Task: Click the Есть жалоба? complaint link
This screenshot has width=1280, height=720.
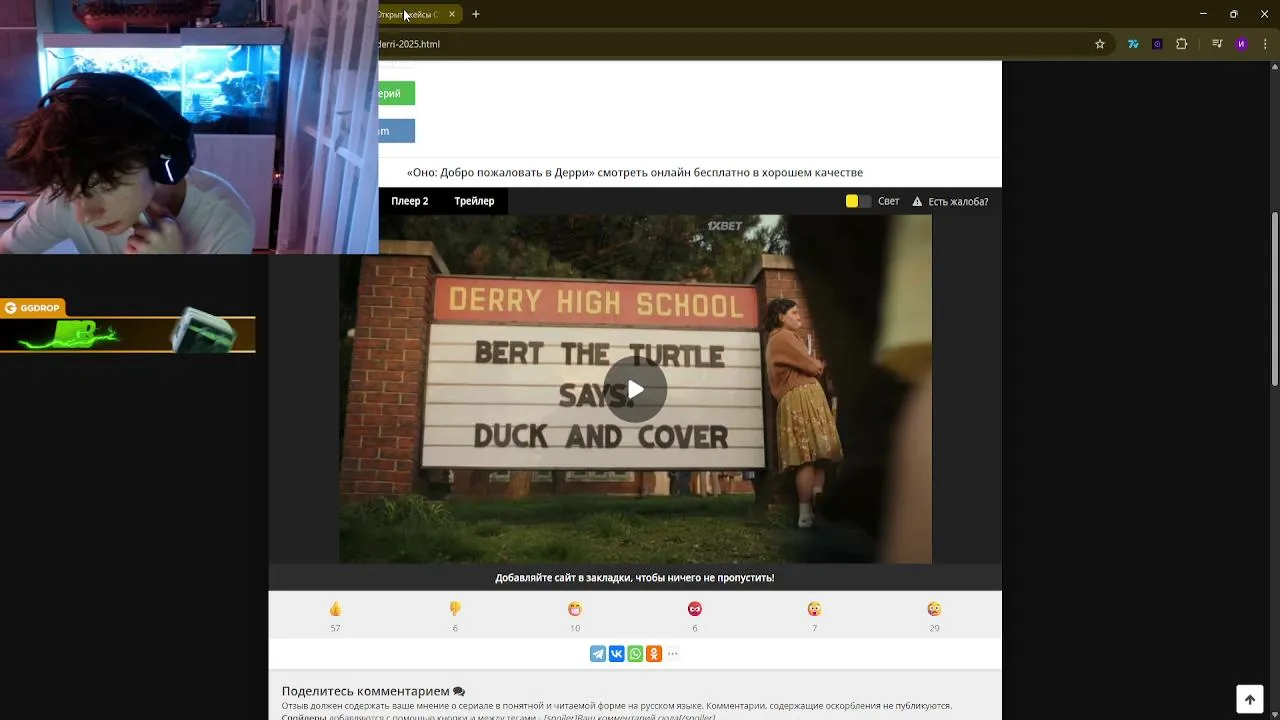Action: [958, 202]
